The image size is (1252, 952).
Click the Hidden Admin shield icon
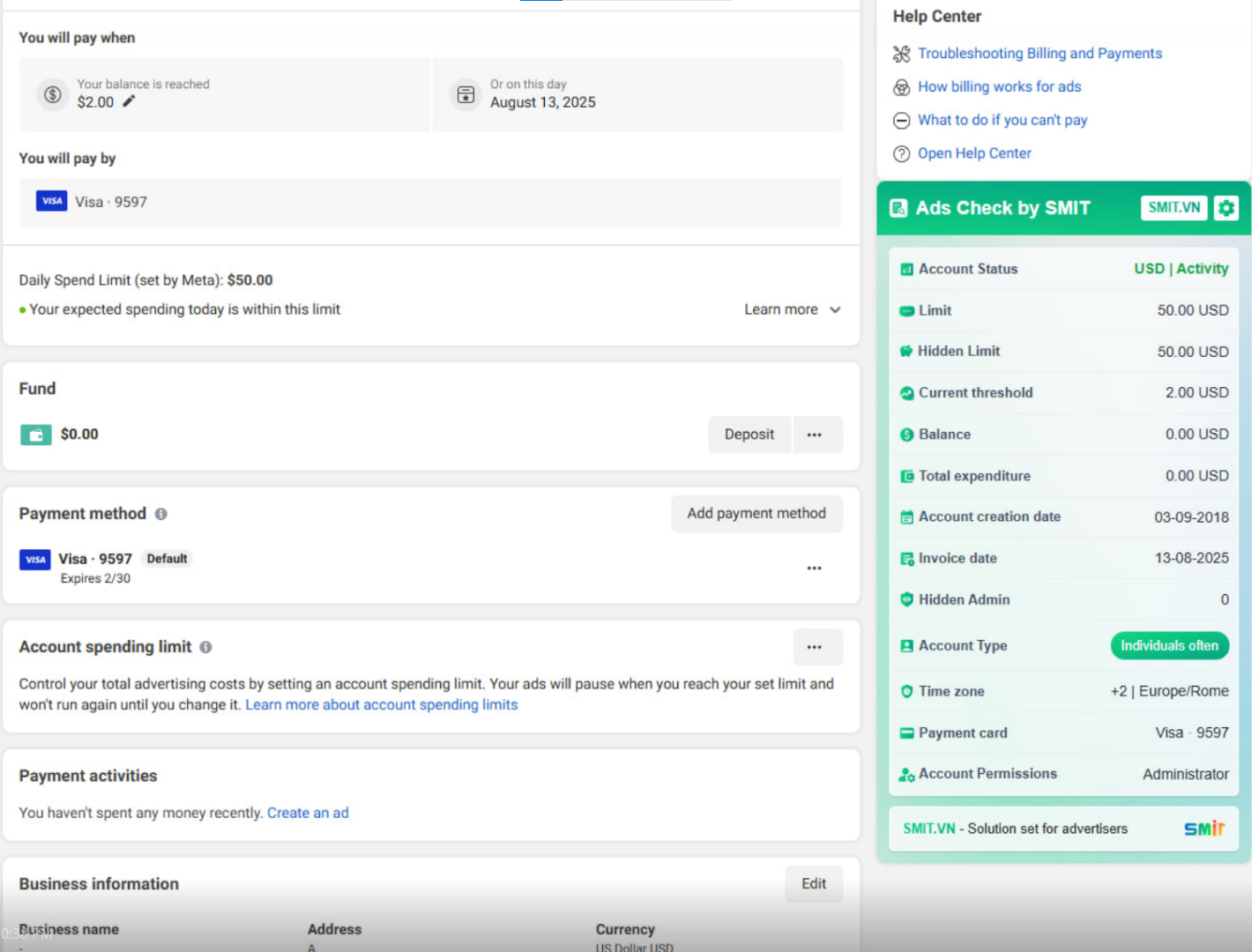[x=906, y=599]
